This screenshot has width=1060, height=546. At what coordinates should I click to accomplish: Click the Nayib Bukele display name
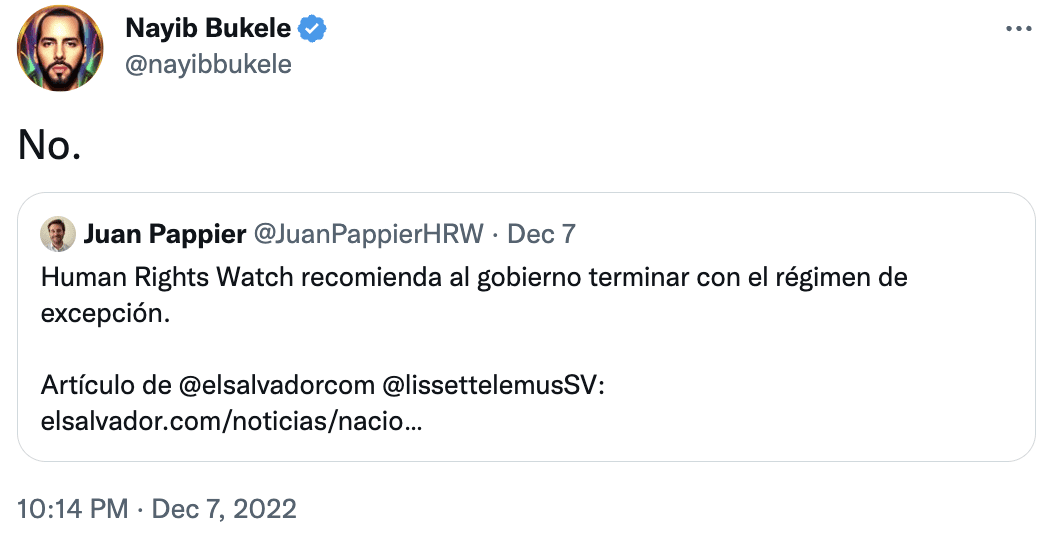click(x=208, y=28)
